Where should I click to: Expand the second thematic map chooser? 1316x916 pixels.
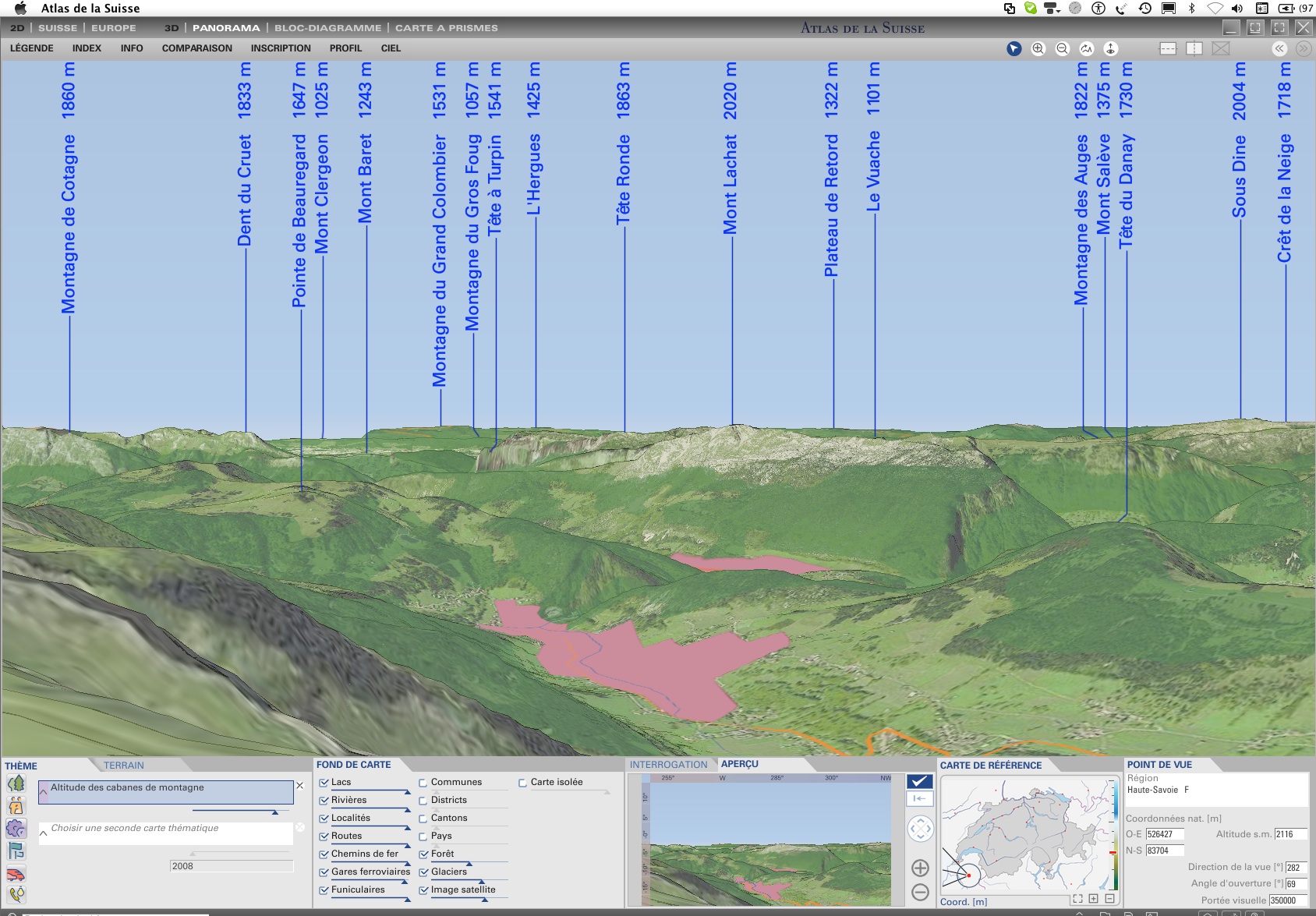44,833
